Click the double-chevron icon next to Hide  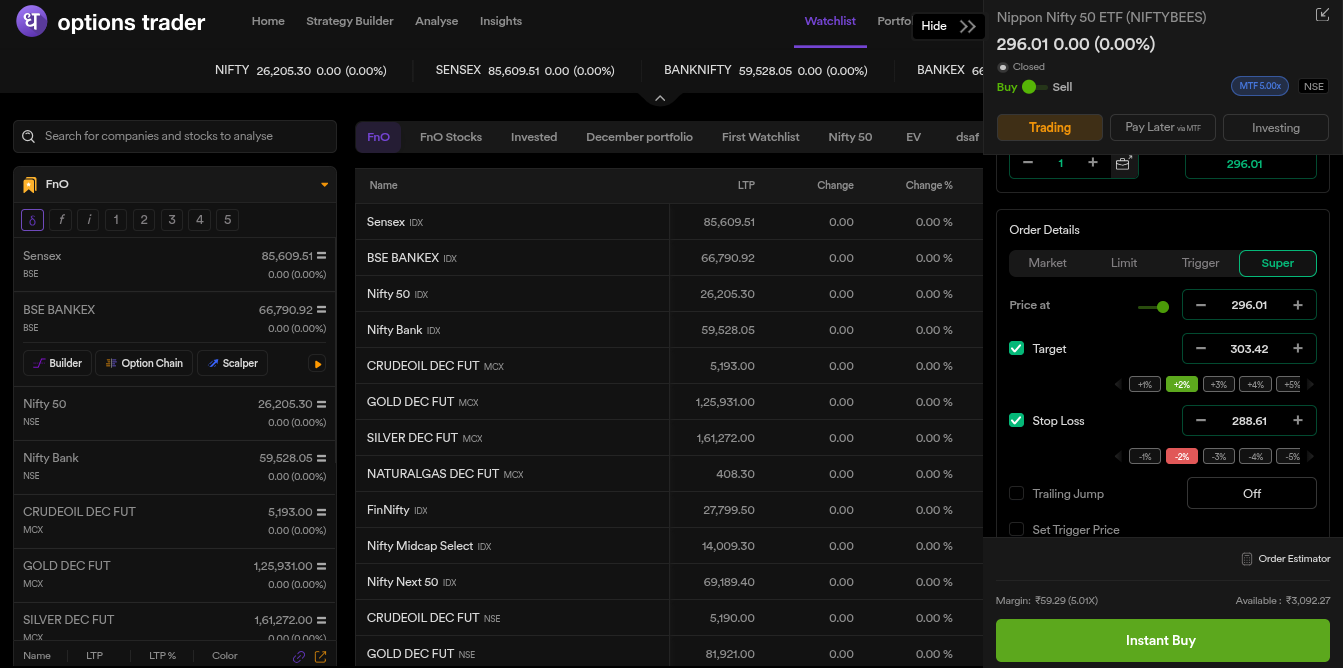(x=967, y=27)
